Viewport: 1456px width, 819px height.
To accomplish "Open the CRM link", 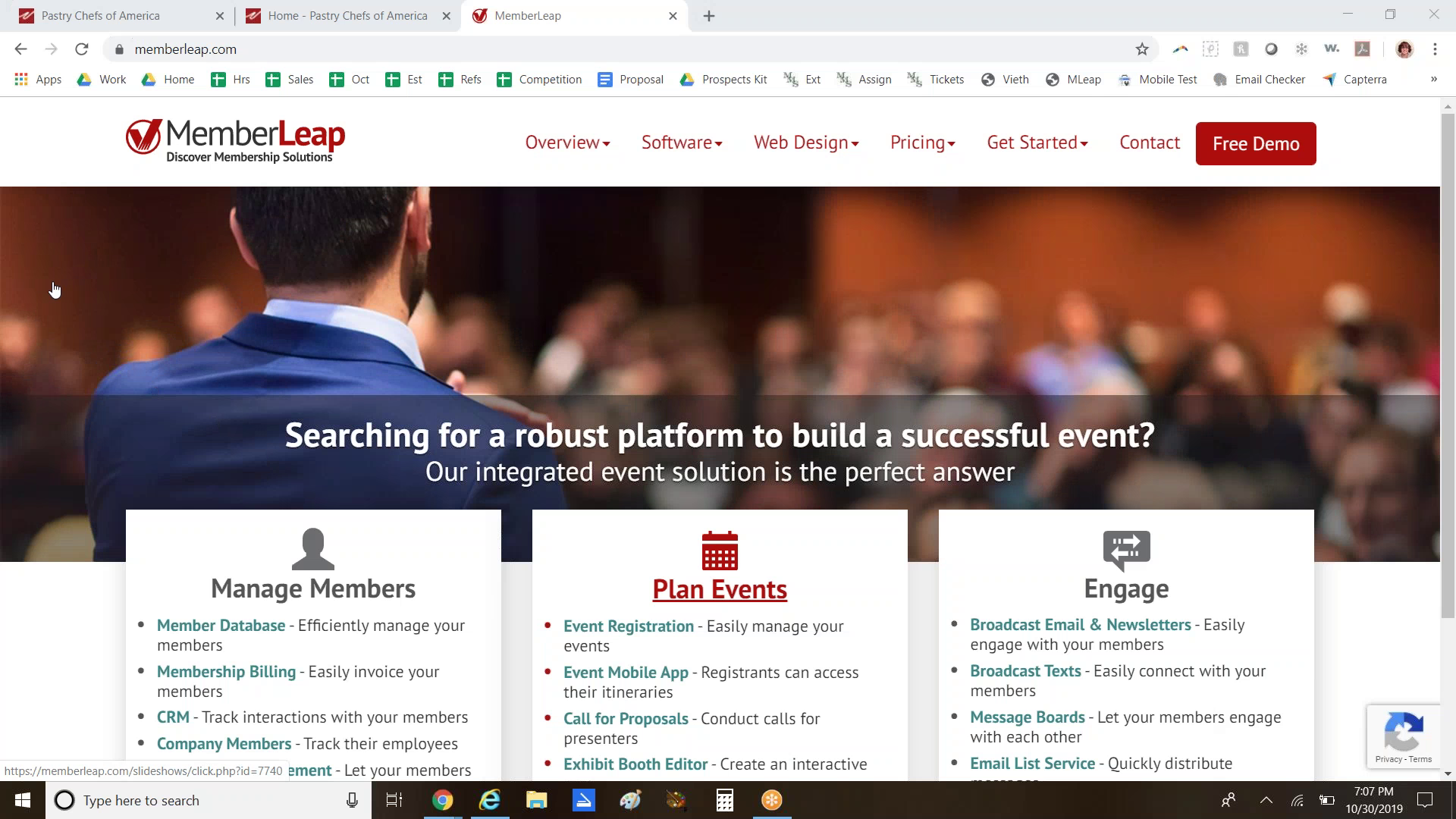I will point(173,717).
